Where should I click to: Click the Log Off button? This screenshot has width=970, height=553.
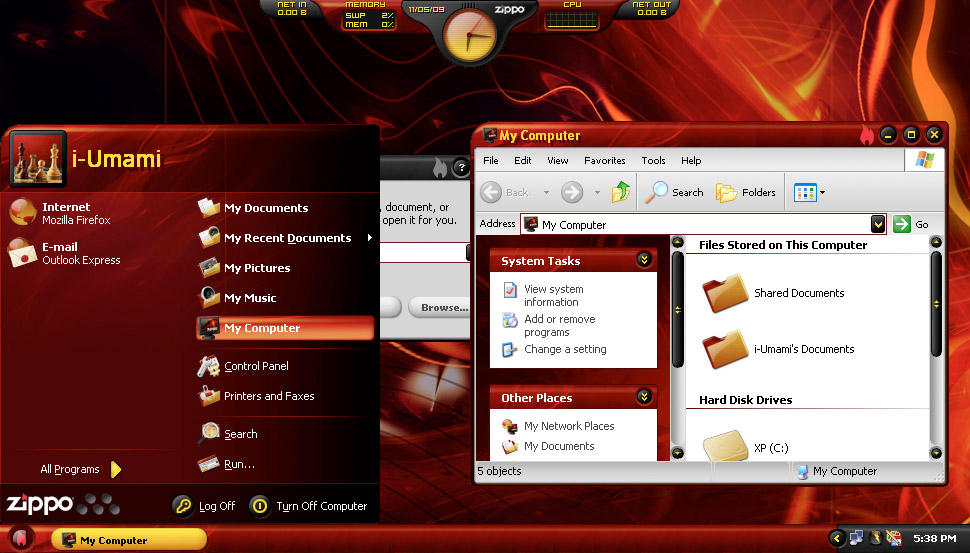(205, 506)
